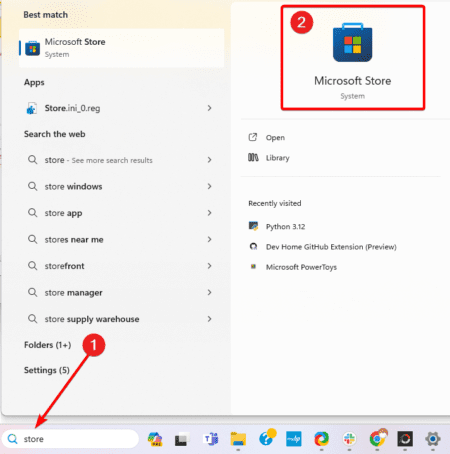Expand chevron next to 'store manager'
The height and width of the screenshot is (454, 450).
pos(209,293)
